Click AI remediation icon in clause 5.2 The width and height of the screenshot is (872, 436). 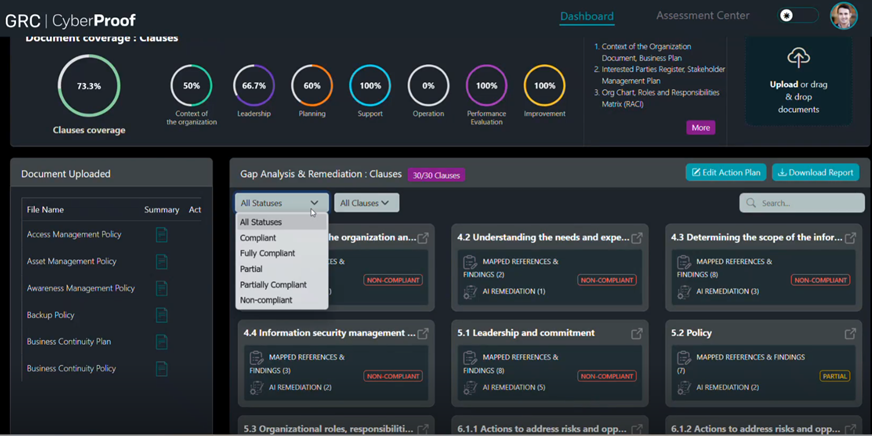[x=683, y=387]
